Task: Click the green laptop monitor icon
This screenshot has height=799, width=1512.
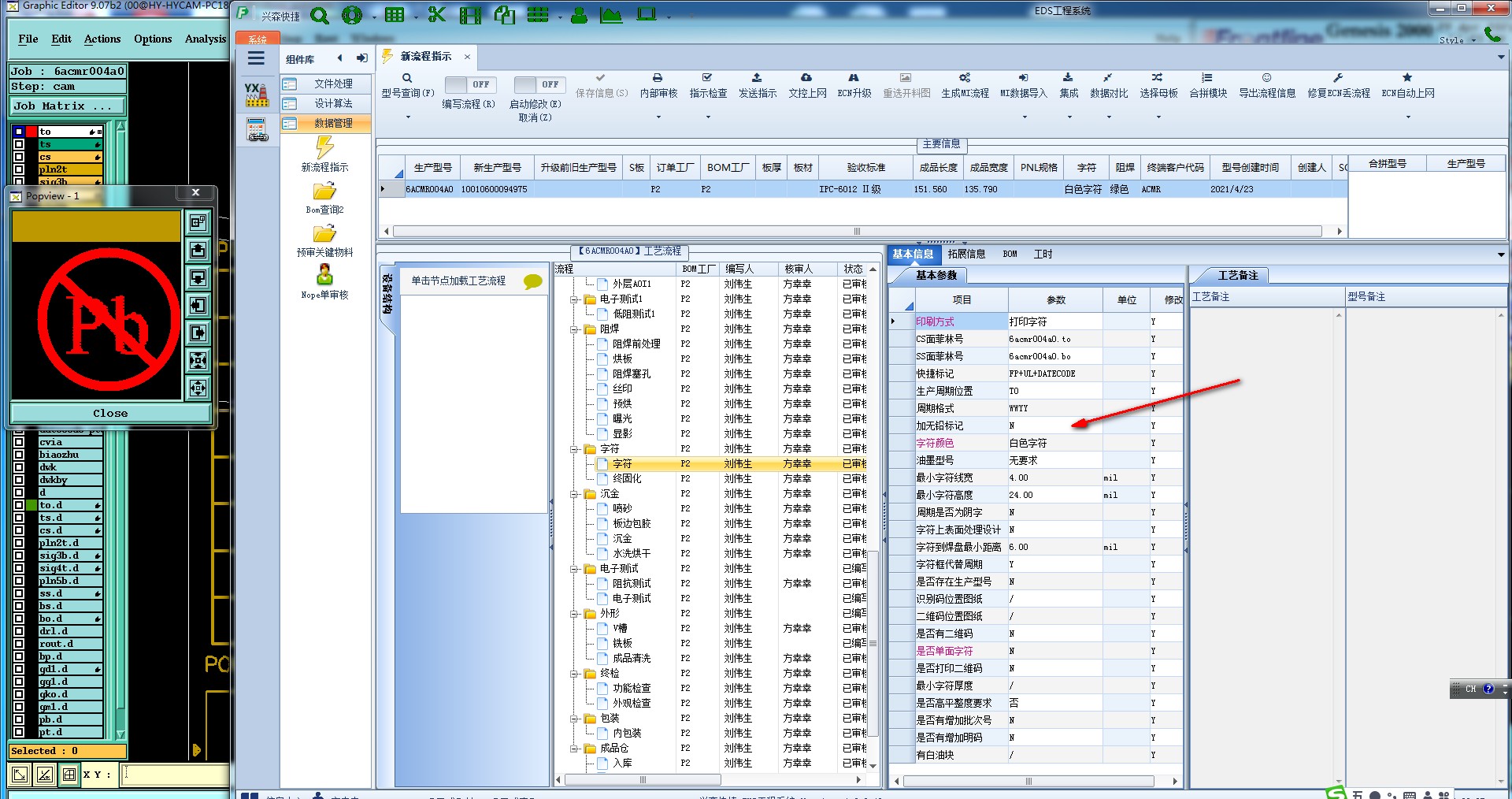Action: point(647,14)
